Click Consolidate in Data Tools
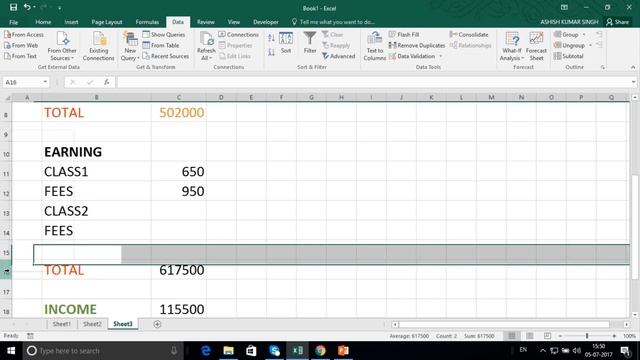The image size is (640, 360). pyautogui.click(x=469, y=35)
